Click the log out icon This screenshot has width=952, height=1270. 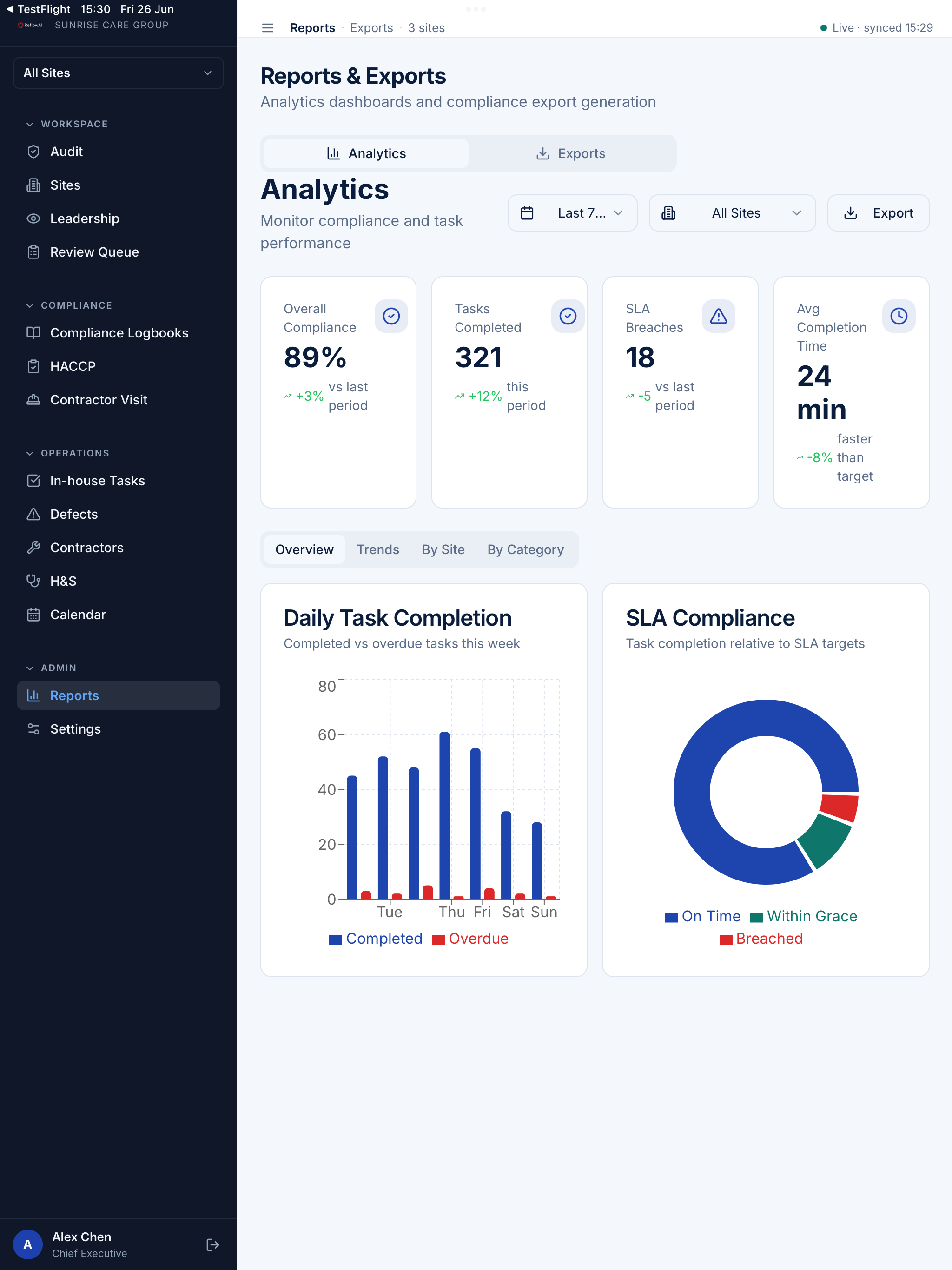(212, 1245)
